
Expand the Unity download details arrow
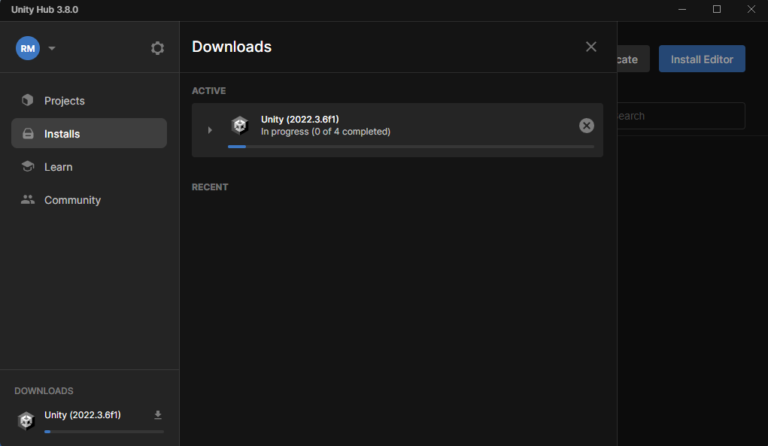point(209,130)
